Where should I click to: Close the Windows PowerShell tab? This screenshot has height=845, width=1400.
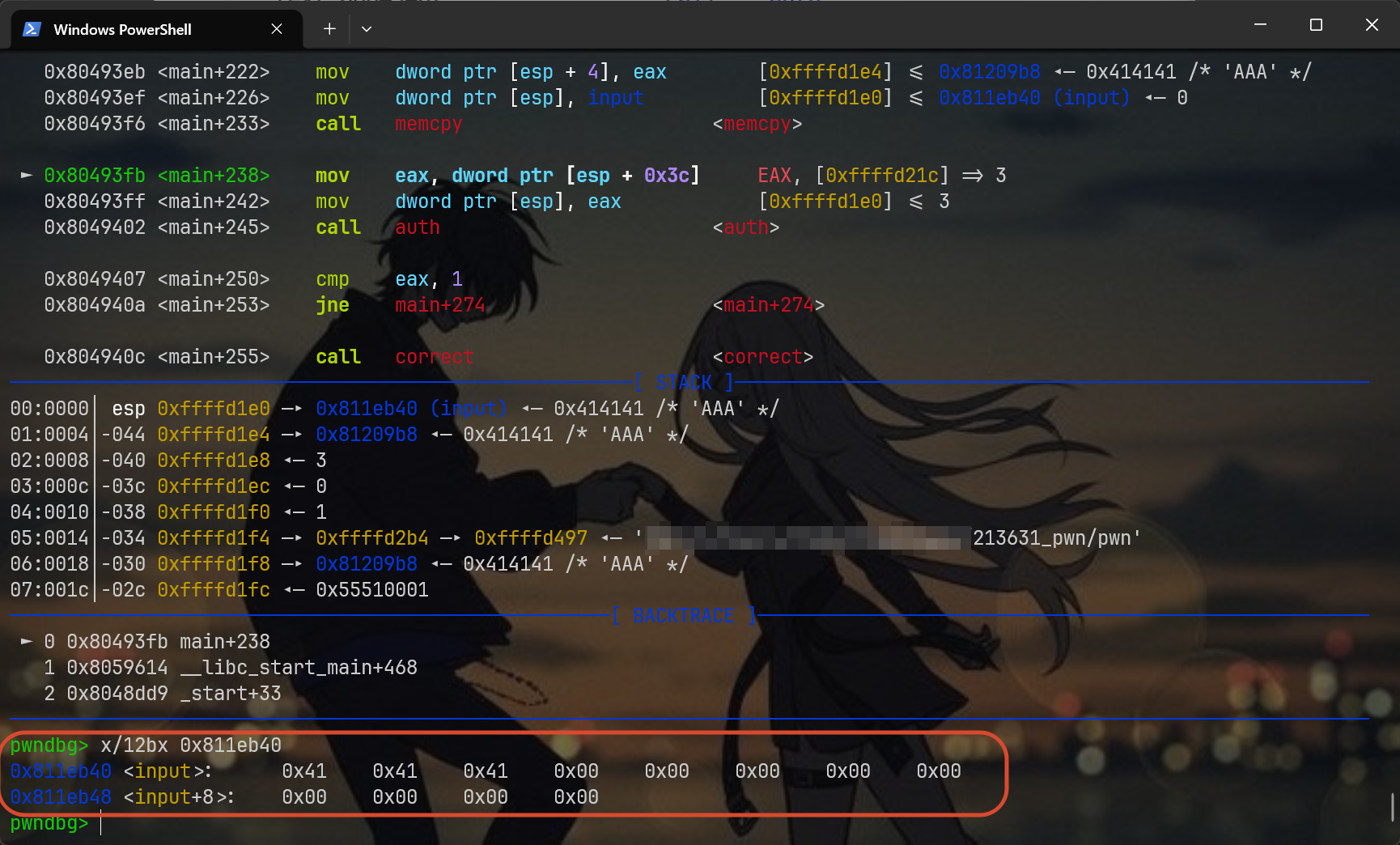tap(277, 29)
